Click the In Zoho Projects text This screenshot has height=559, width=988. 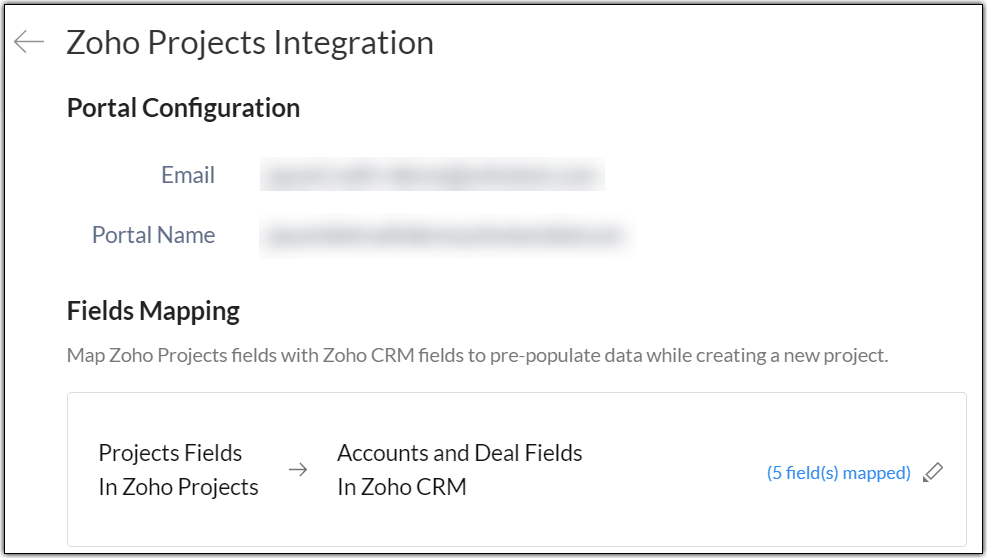point(178,487)
